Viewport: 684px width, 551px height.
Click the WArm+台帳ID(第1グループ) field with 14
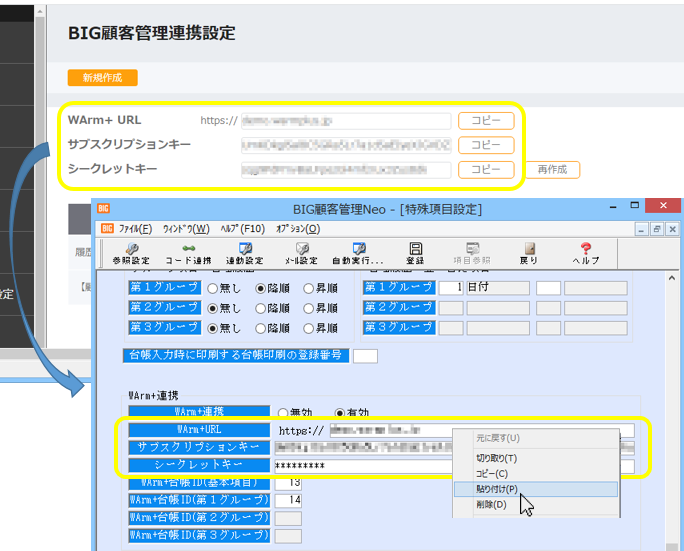click(288, 500)
